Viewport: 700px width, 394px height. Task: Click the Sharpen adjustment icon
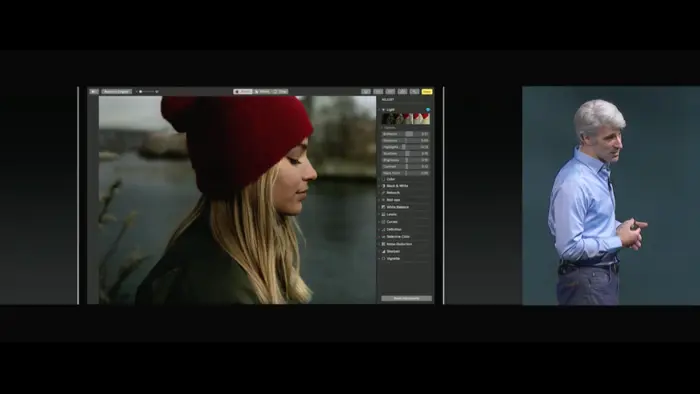(383, 251)
